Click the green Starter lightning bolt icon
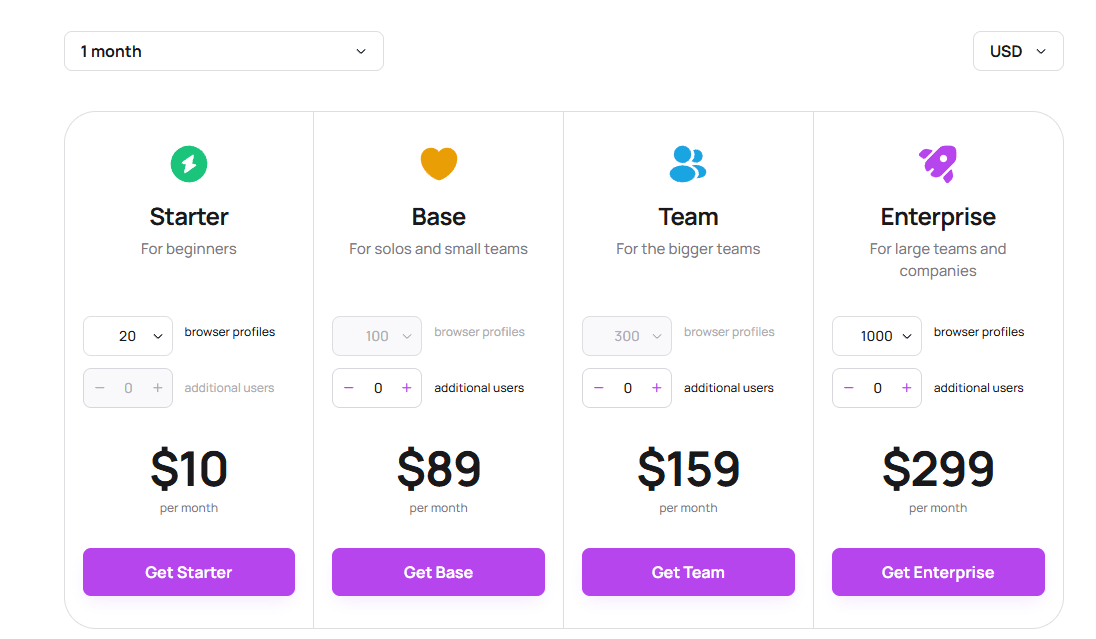Screen dimensions: 1096x639 coord(189,164)
